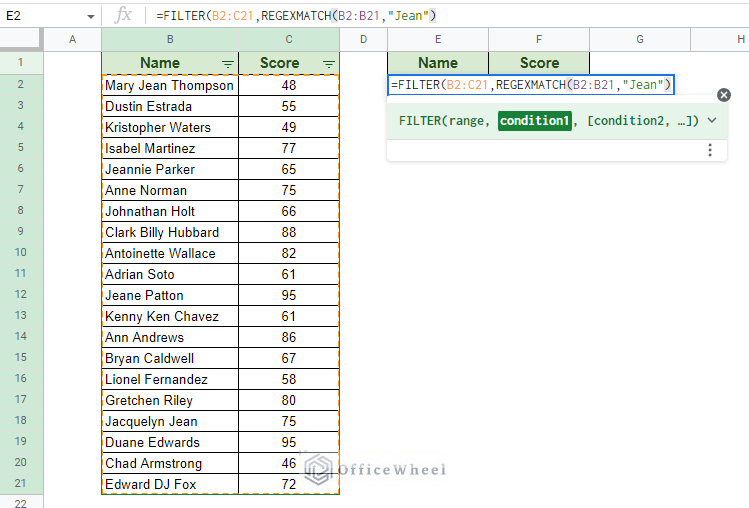Select cell Isabel Martinez
Viewport: 749px width, 508px height.
pos(170,148)
